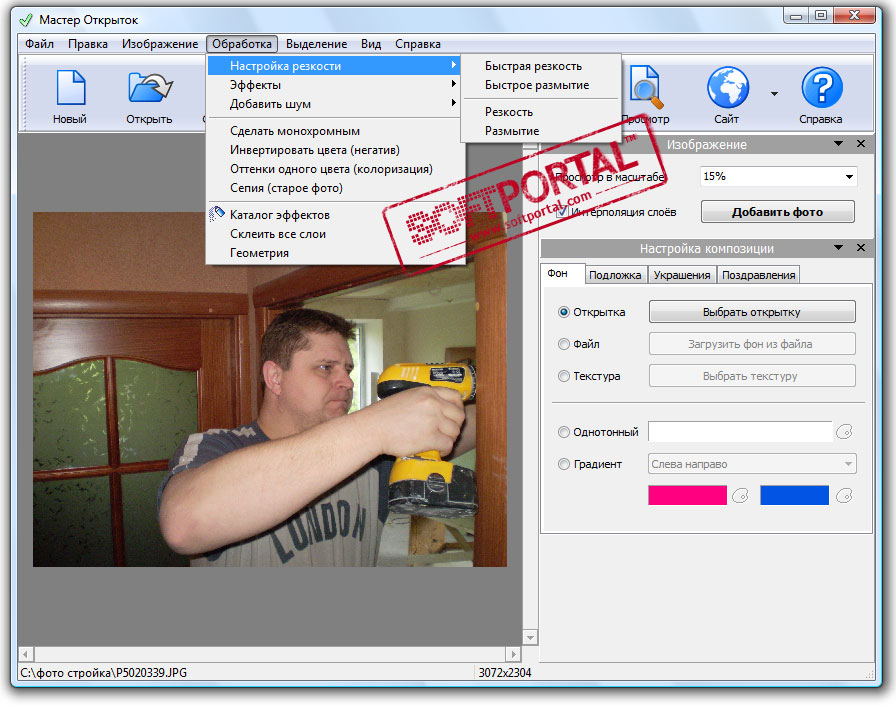Image resolution: width=896 pixels, height=706 pixels.
Task: Expand the arrow next to the Website button
Action: pos(774,94)
